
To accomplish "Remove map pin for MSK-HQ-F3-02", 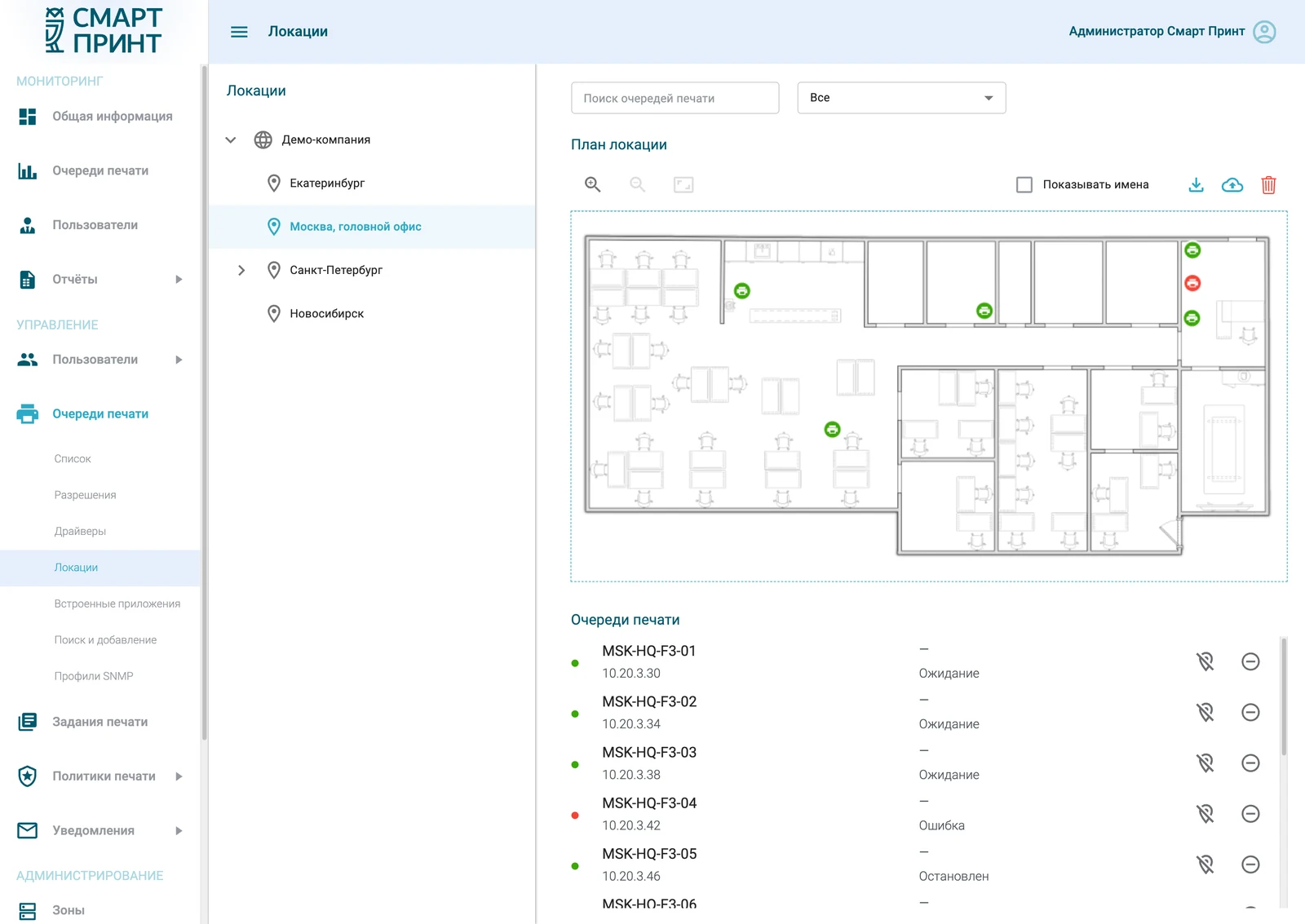I will tap(1205, 712).
